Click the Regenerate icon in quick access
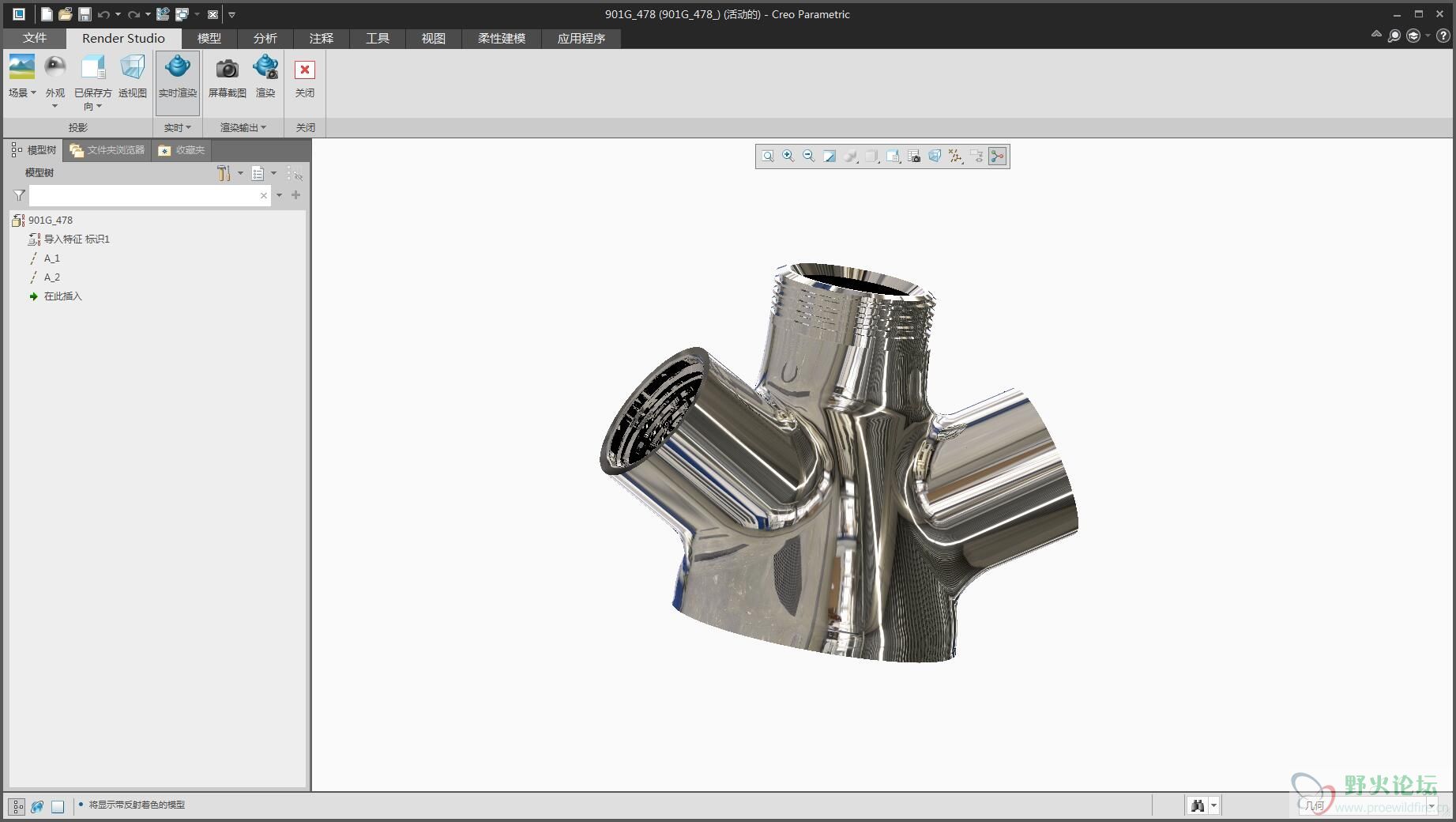Image resolution: width=1456 pixels, height=822 pixels. pyautogui.click(x=163, y=14)
